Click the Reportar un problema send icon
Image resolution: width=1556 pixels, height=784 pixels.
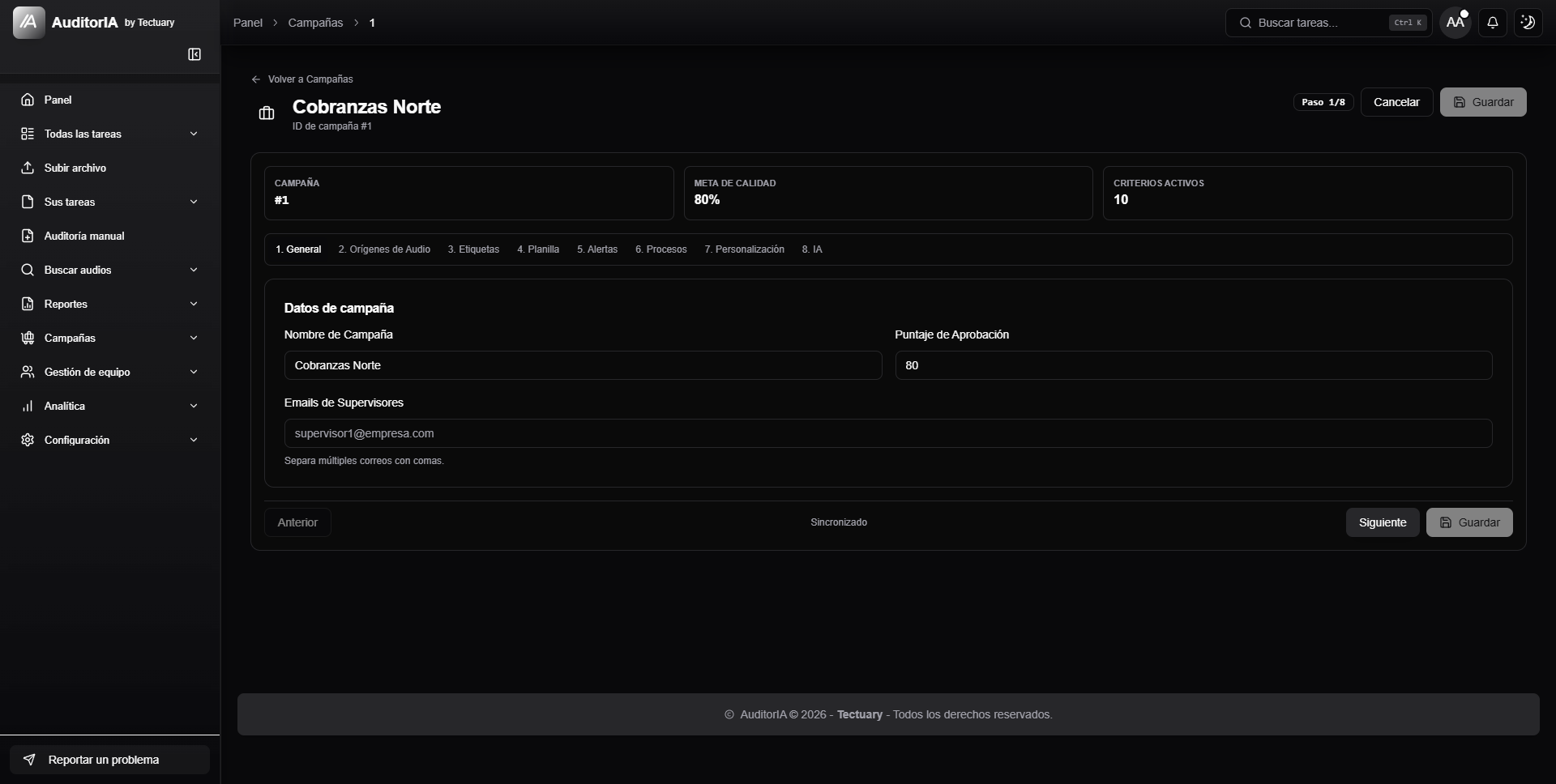[x=29, y=760]
